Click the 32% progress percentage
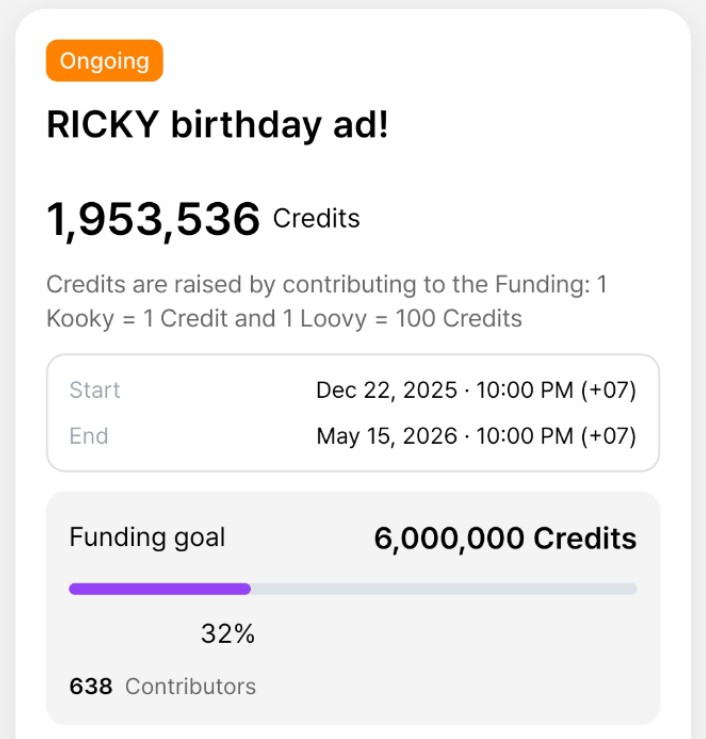 [228, 634]
